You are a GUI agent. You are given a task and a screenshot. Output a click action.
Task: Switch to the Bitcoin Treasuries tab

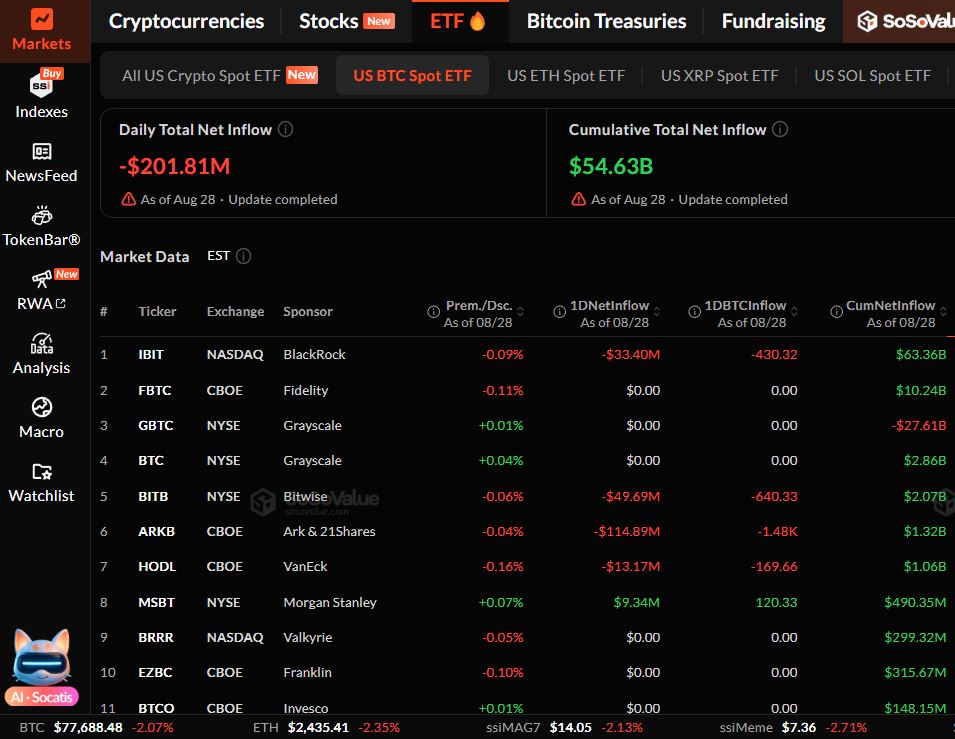click(606, 21)
